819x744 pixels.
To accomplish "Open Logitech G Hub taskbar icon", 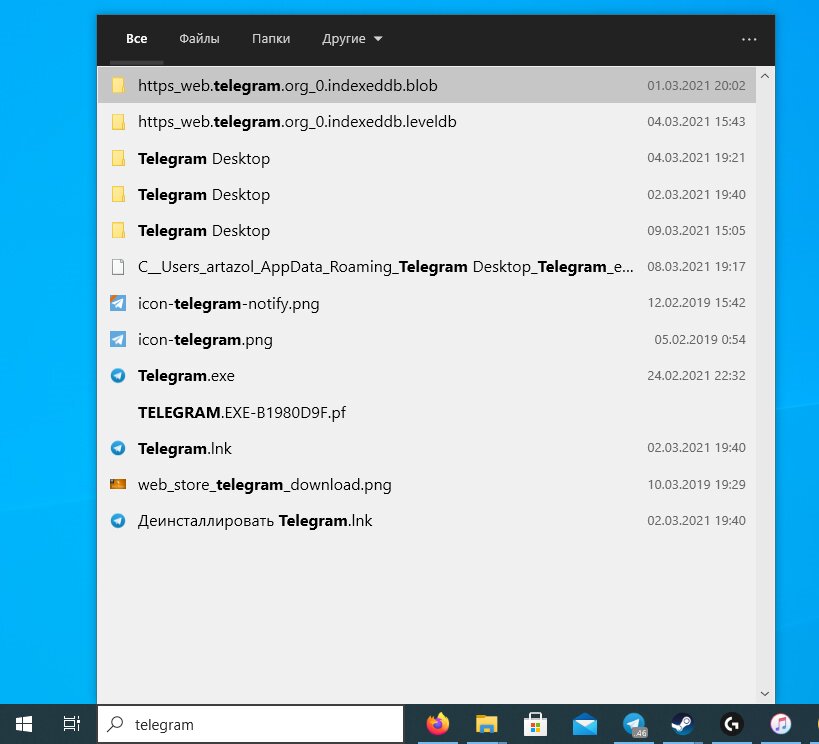I will (731, 724).
